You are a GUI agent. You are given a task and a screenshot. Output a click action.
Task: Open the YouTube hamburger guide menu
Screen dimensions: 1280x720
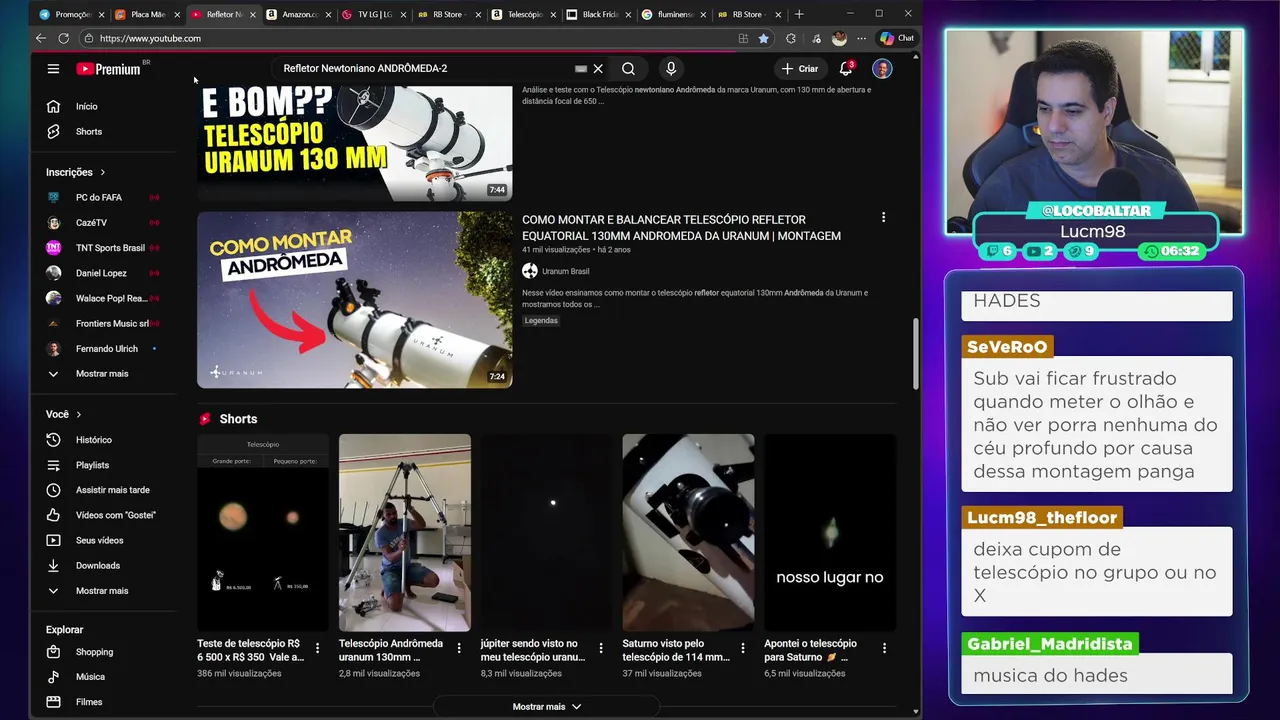(x=53, y=69)
